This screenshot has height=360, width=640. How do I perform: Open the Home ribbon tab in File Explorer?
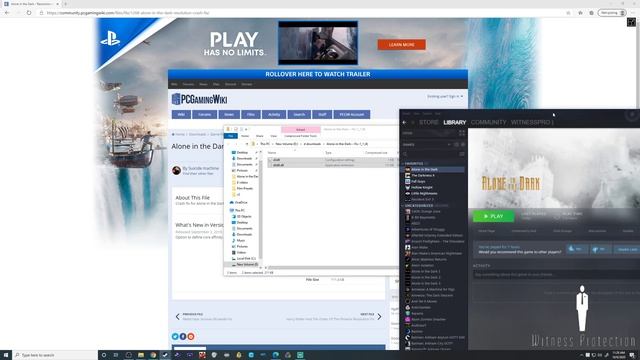click(245, 136)
